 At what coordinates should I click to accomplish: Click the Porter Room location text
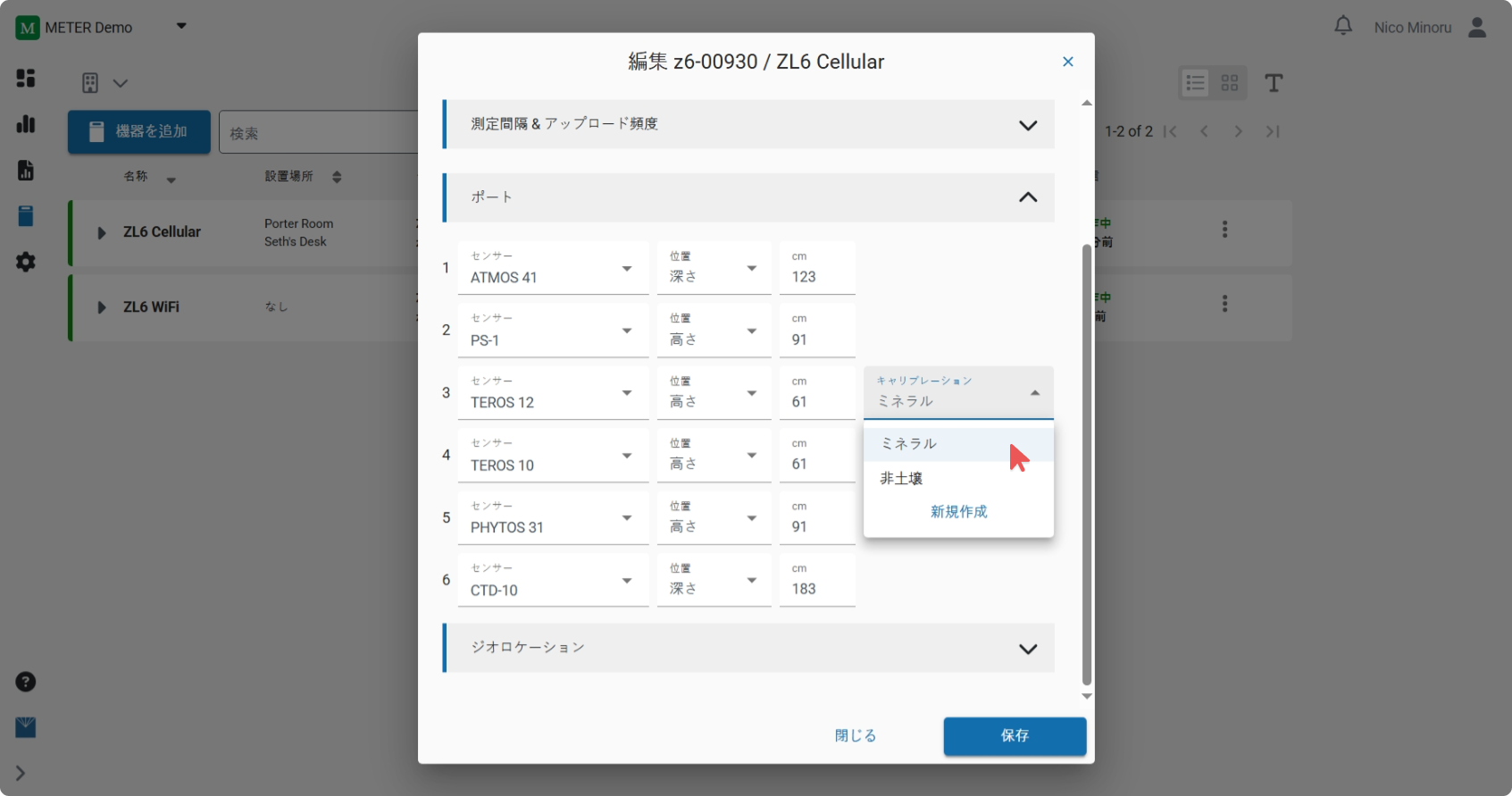[298, 224]
